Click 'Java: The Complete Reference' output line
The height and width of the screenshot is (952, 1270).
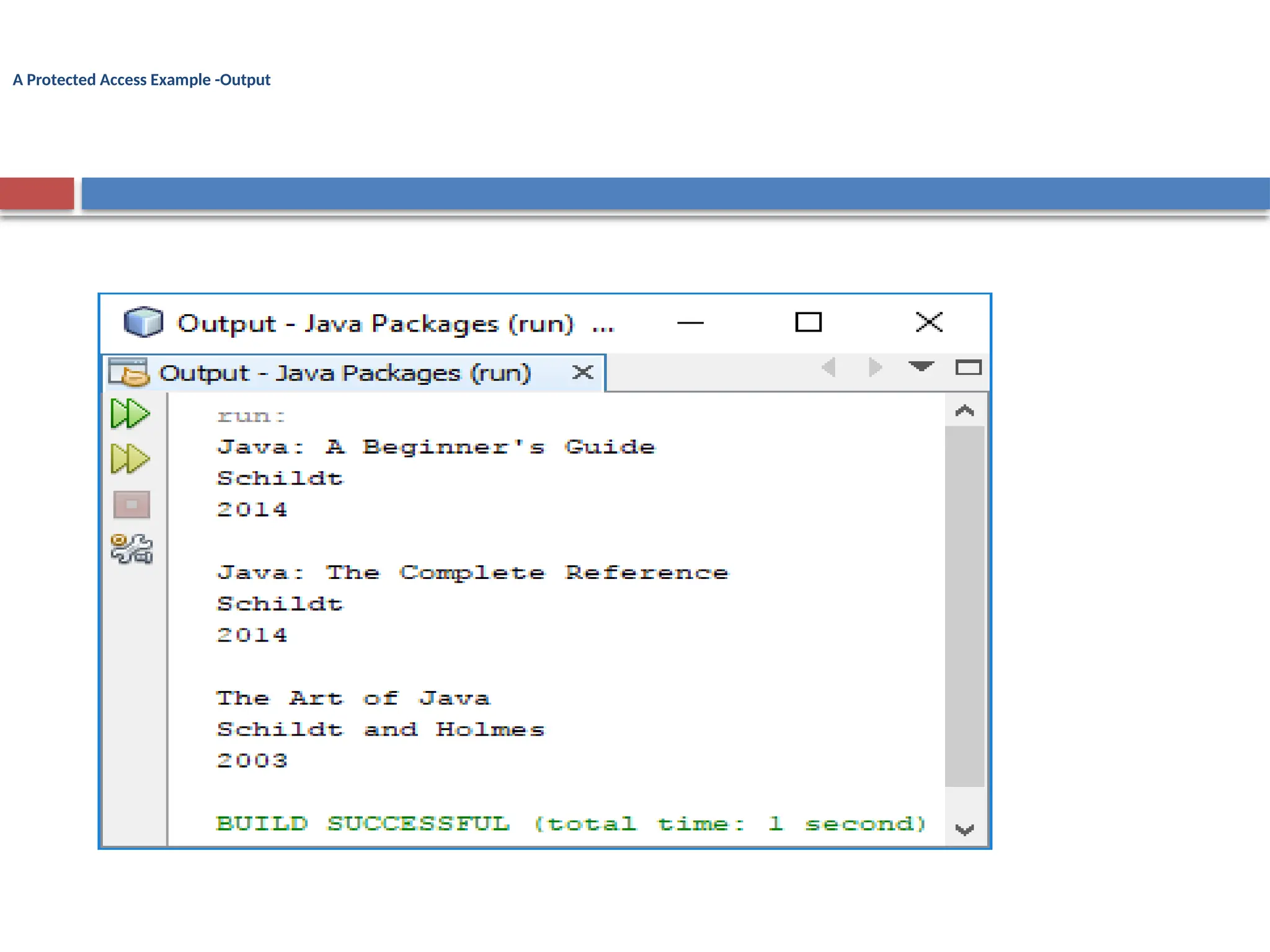pos(473,573)
